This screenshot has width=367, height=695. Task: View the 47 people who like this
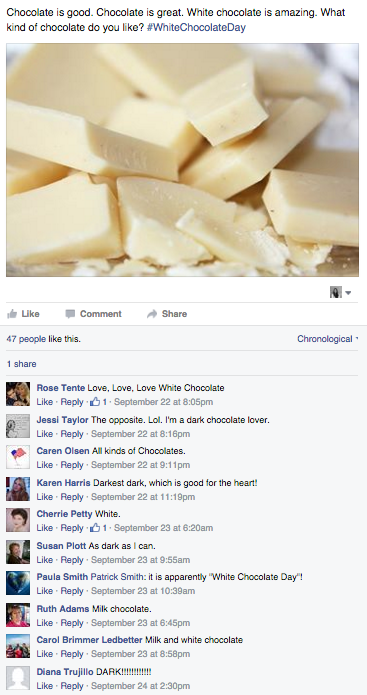[26, 339]
